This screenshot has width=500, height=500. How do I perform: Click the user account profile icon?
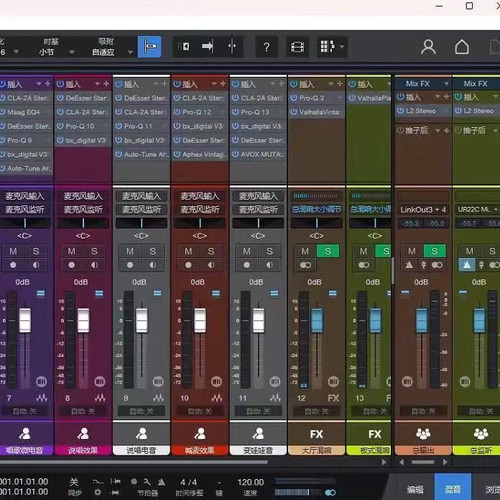[428, 47]
